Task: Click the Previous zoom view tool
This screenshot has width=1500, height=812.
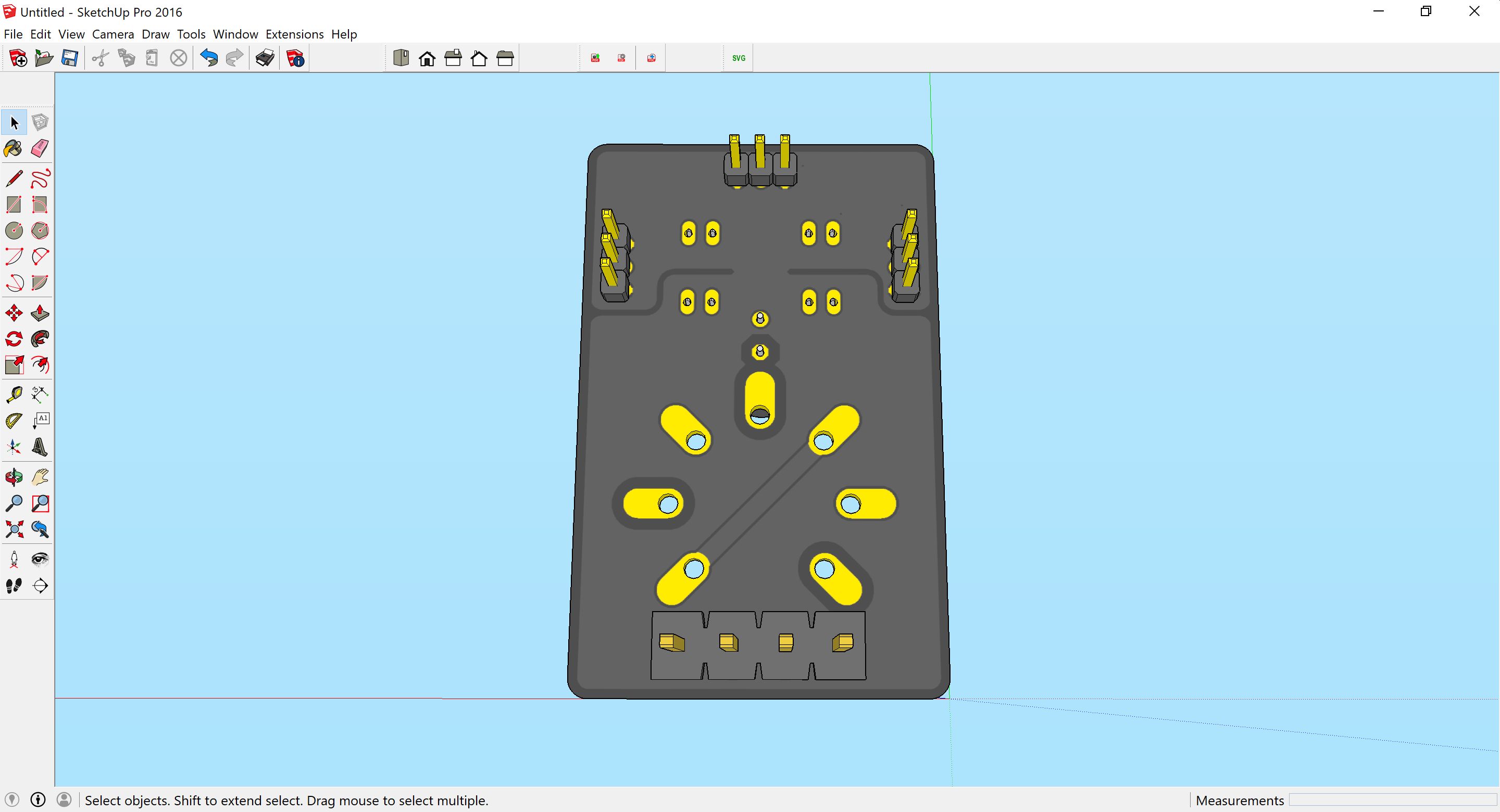Action: [40, 529]
